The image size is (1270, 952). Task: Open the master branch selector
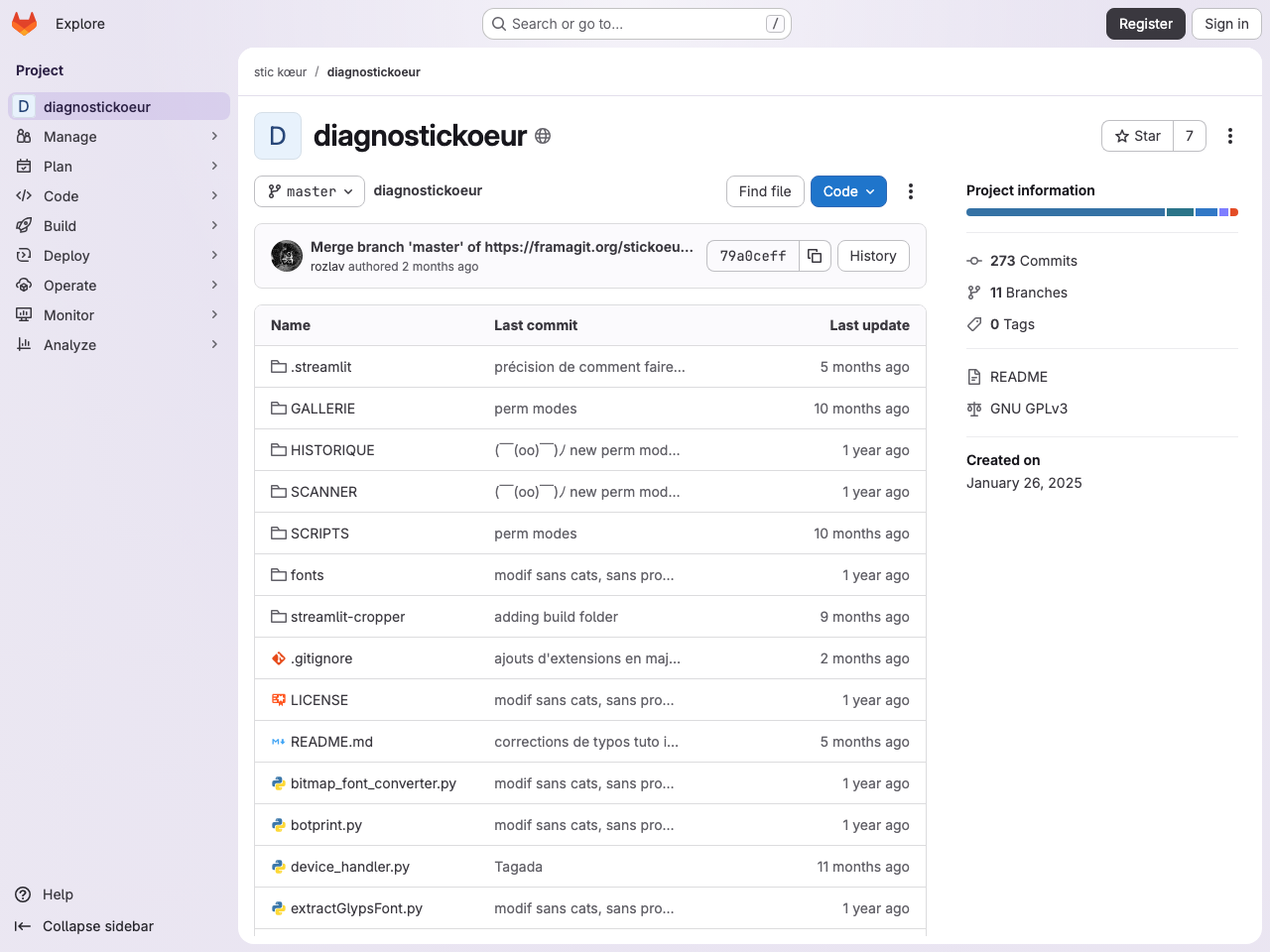pyautogui.click(x=309, y=191)
